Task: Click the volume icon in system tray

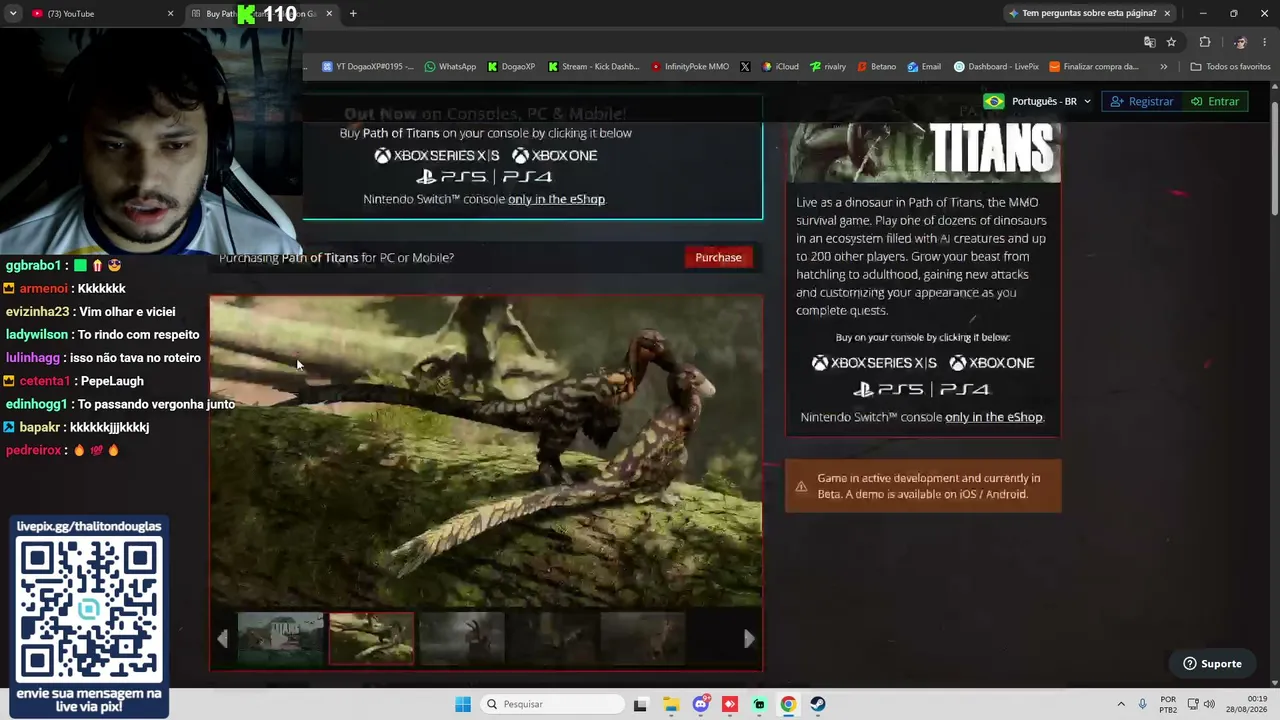Action: click(x=1209, y=704)
